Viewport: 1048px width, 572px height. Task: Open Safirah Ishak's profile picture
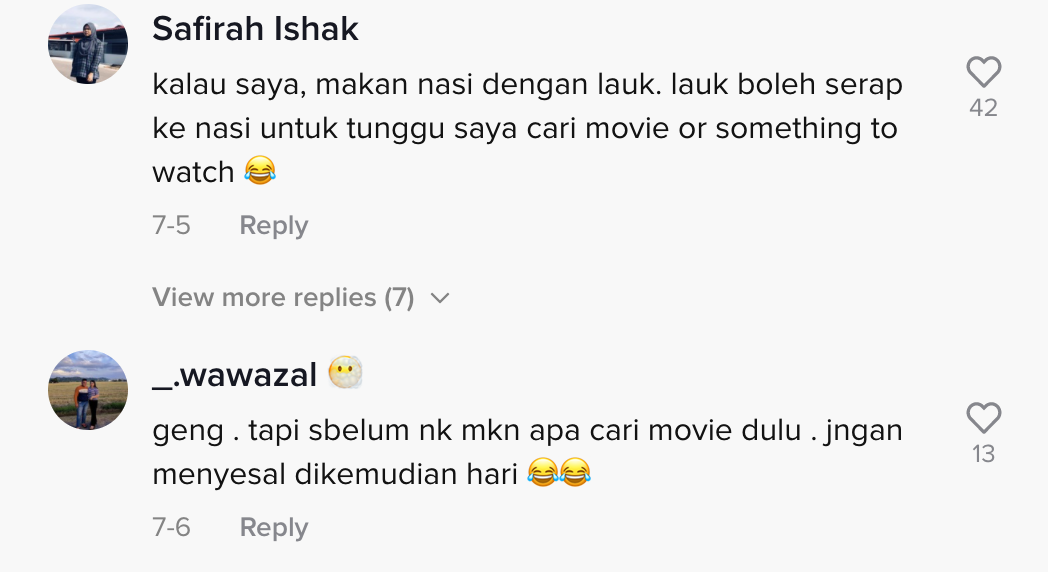pyautogui.click(x=88, y=44)
